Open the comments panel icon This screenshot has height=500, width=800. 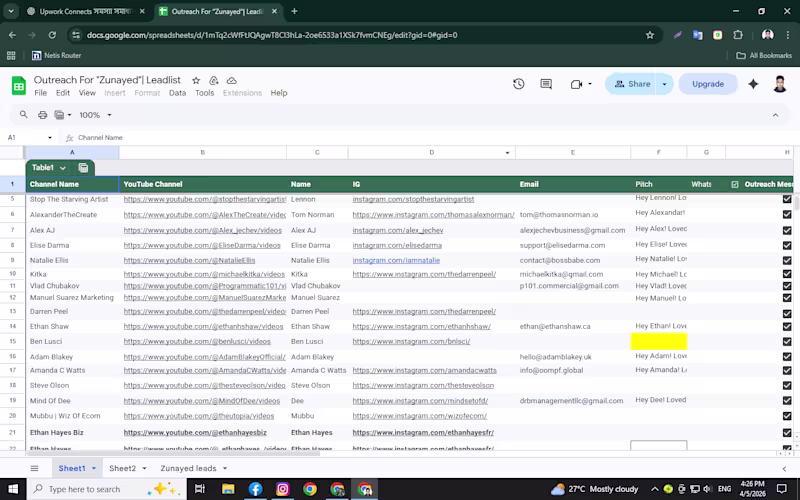547,84
